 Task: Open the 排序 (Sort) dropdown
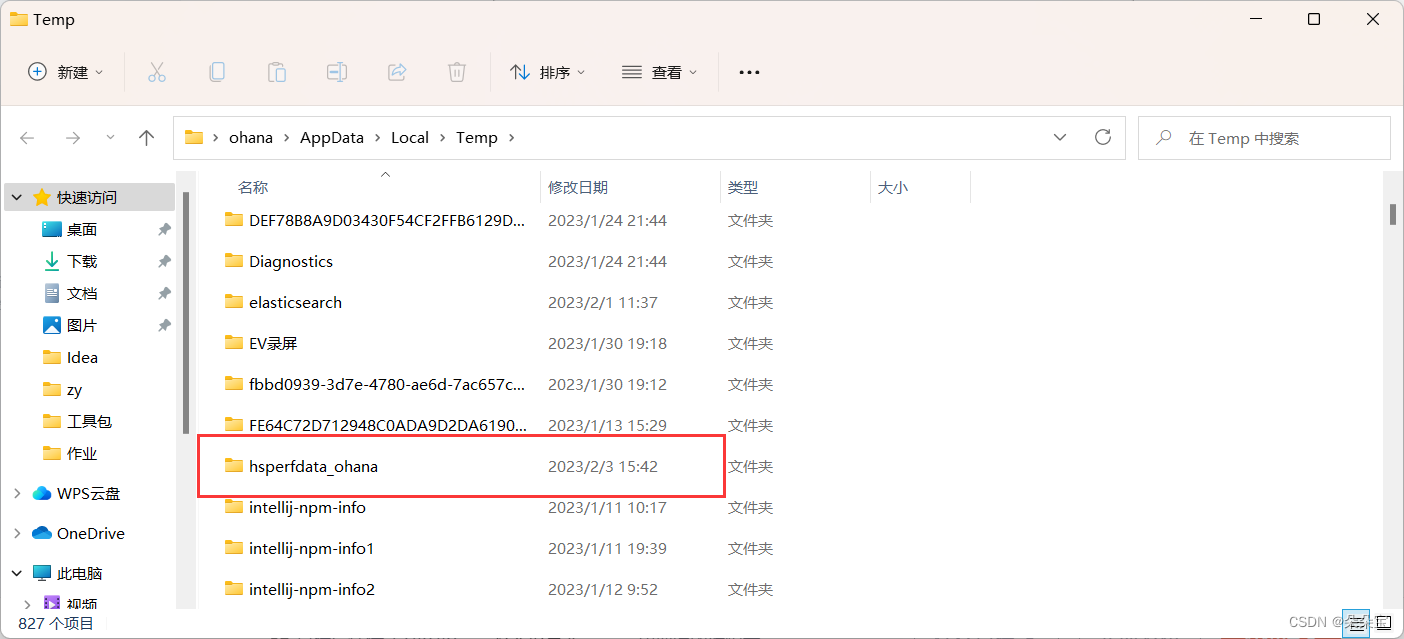548,72
